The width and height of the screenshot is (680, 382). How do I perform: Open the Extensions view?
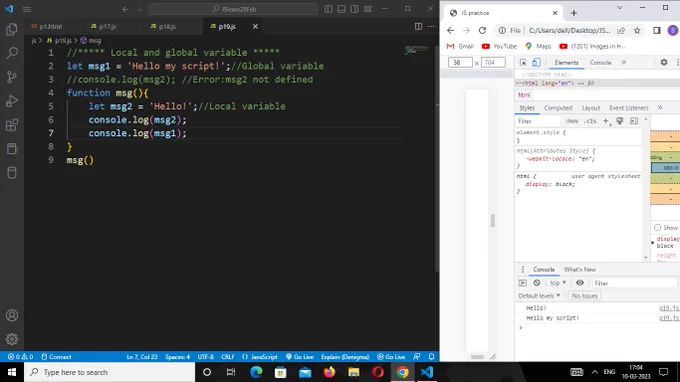[x=12, y=125]
